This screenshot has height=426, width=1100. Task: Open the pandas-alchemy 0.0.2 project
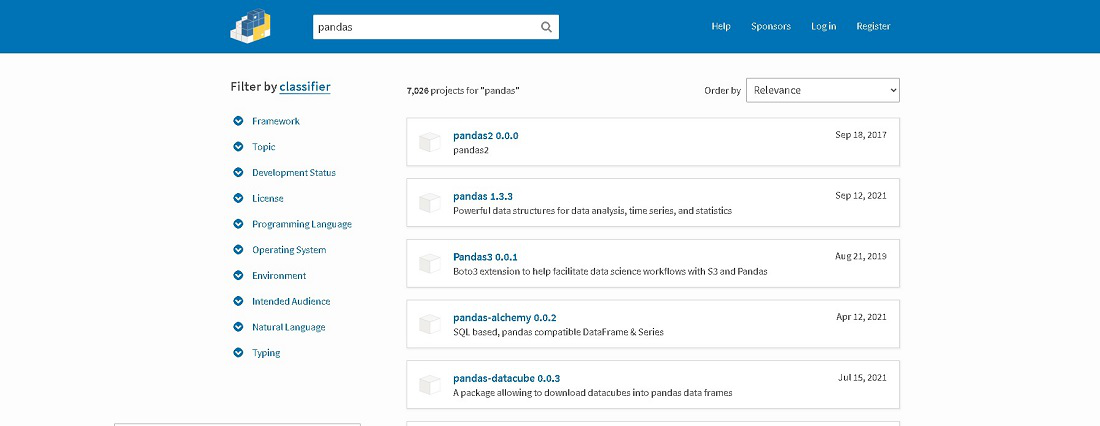[505, 318]
